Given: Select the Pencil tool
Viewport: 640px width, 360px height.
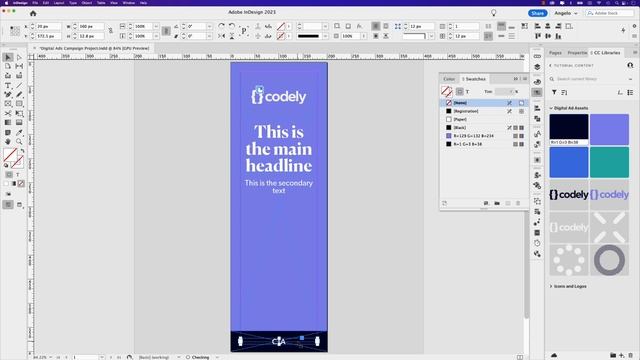Looking at the screenshot, I should pyautogui.click(x=19, y=95).
